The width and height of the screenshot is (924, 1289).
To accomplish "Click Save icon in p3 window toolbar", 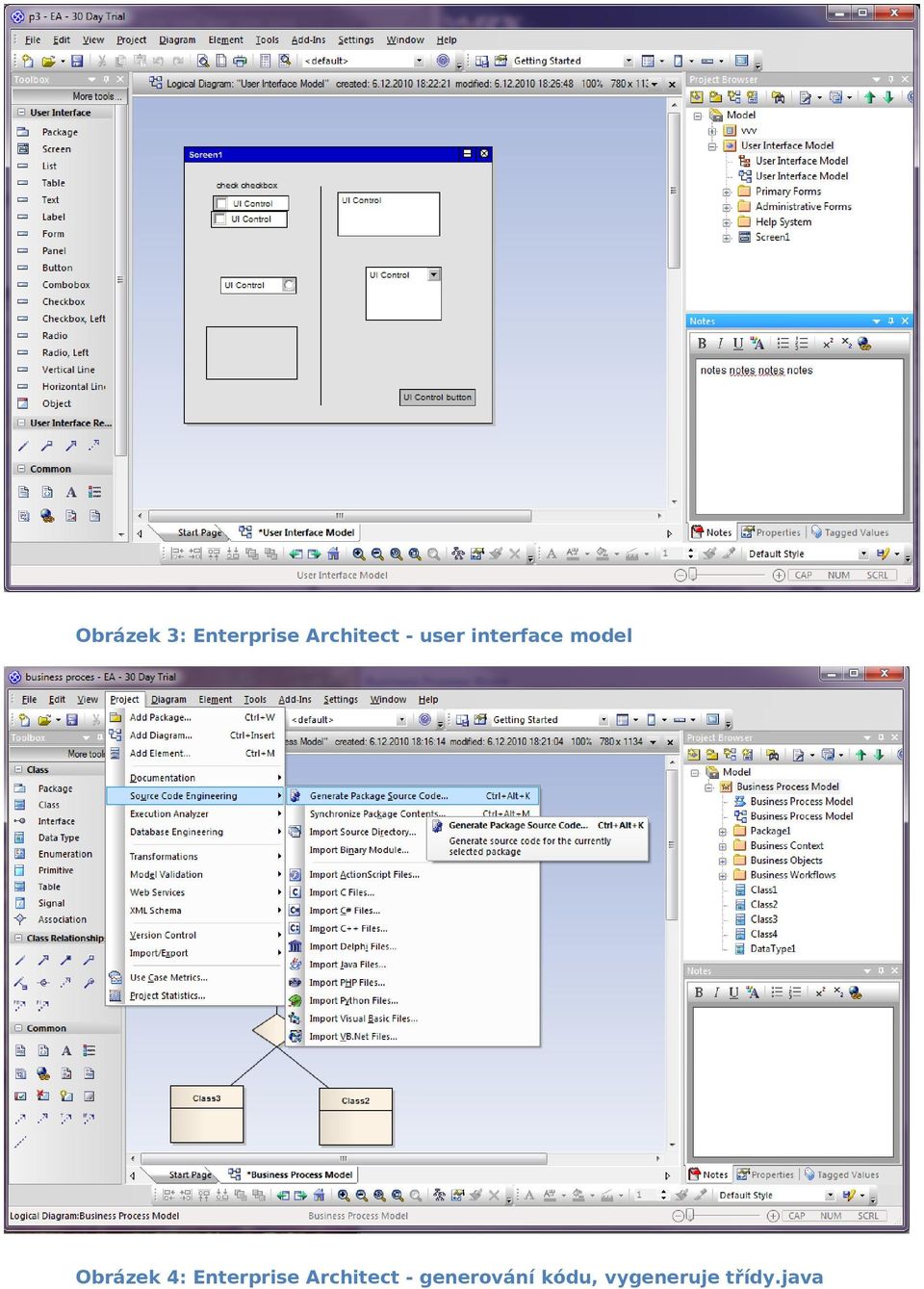I will click(x=77, y=61).
